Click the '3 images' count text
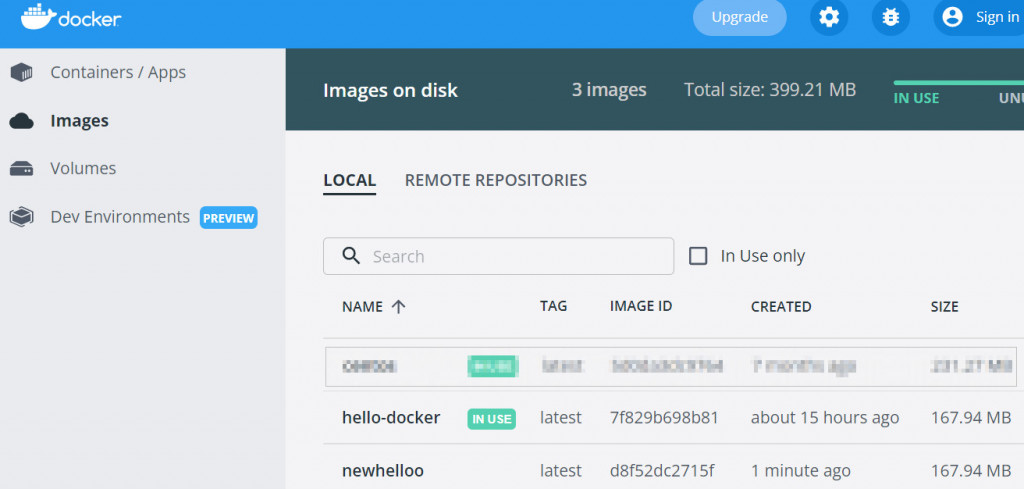Image resolution: width=1024 pixels, height=489 pixels. (609, 90)
